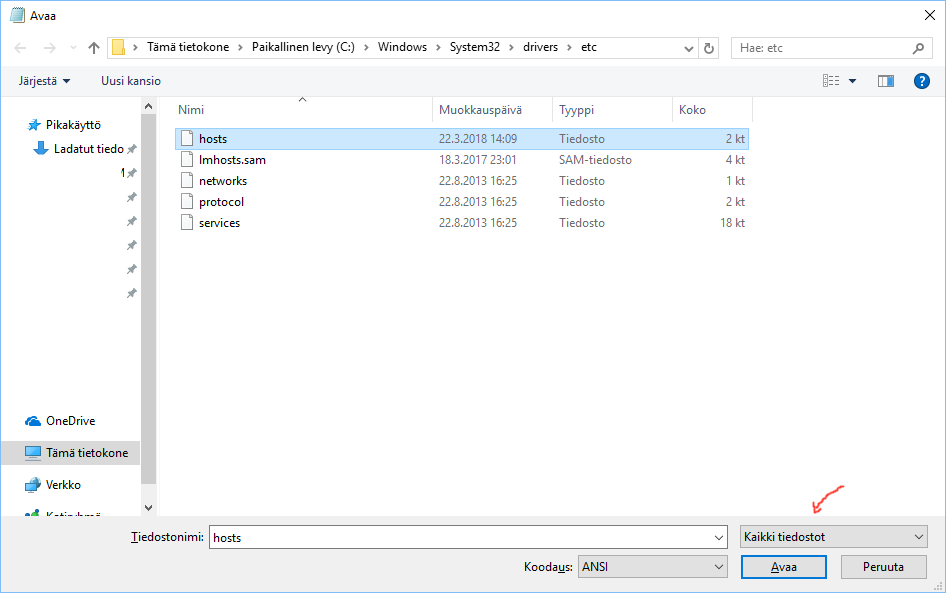The image size is (946, 593).
Task: Click the up one level arrow icon
Action: click(x=94, y=48)
